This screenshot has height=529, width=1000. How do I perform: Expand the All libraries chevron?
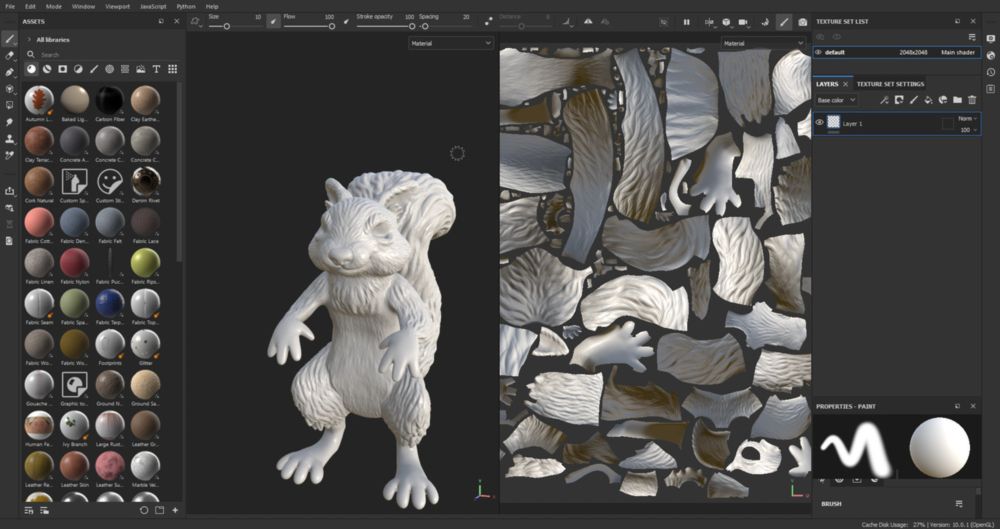[x=29, y=40]
